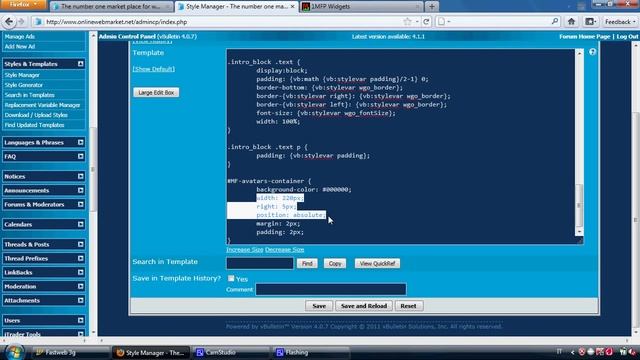Open Download / Upload Styles link
The height and width of the screenshot is (360, 640).
[36, 115]
